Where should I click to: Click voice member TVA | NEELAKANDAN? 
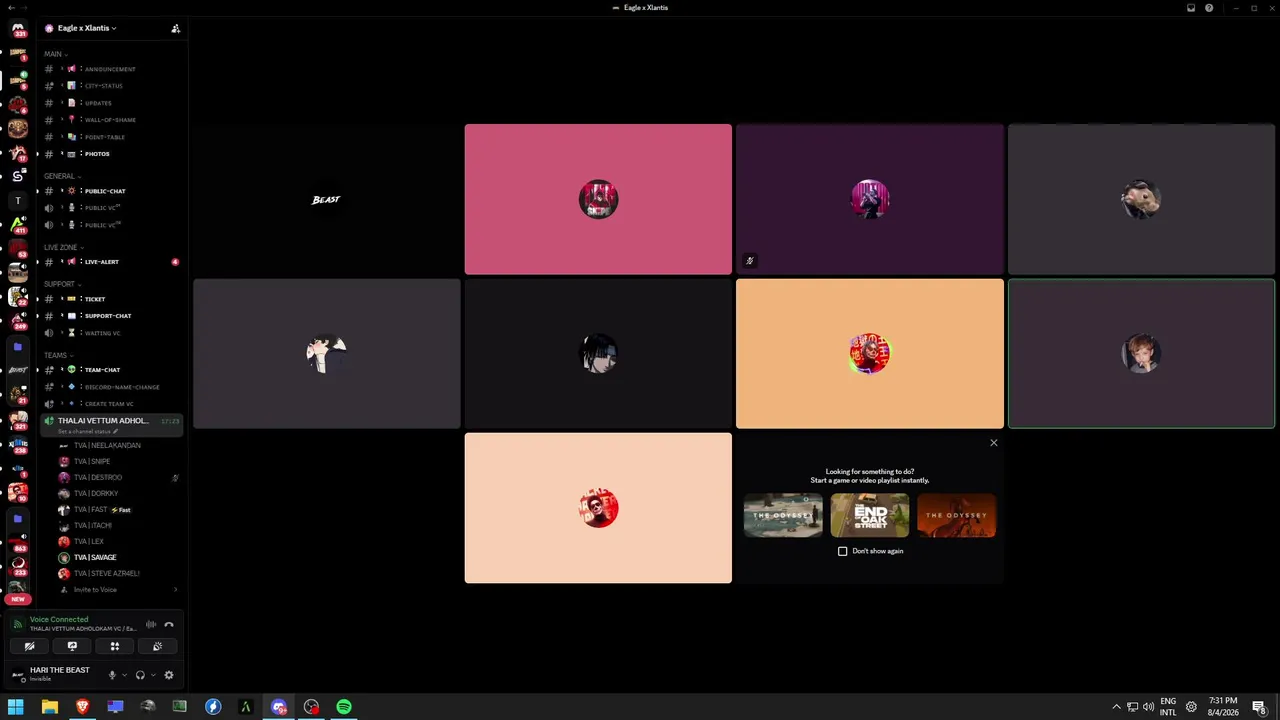point(118,445)
